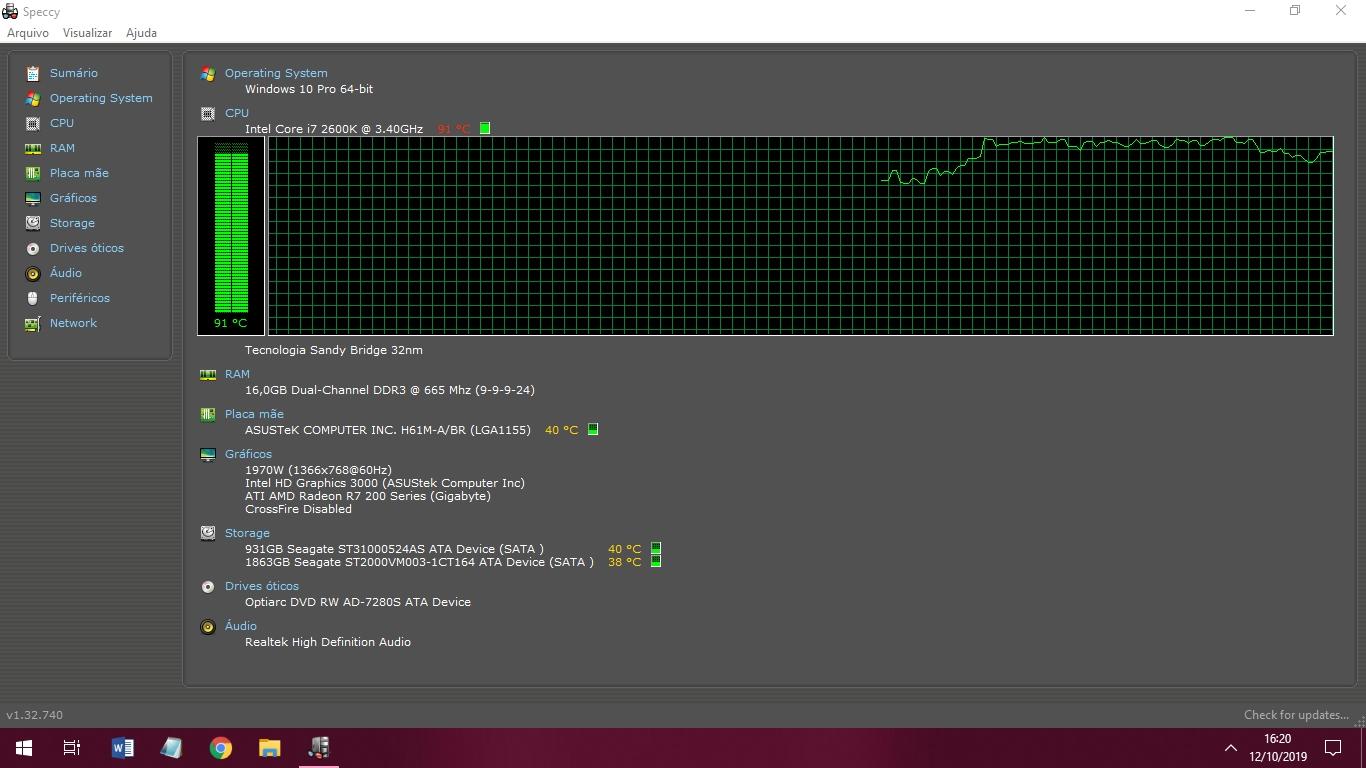Click the RAM stick icon in sidebar

(33, 148)
